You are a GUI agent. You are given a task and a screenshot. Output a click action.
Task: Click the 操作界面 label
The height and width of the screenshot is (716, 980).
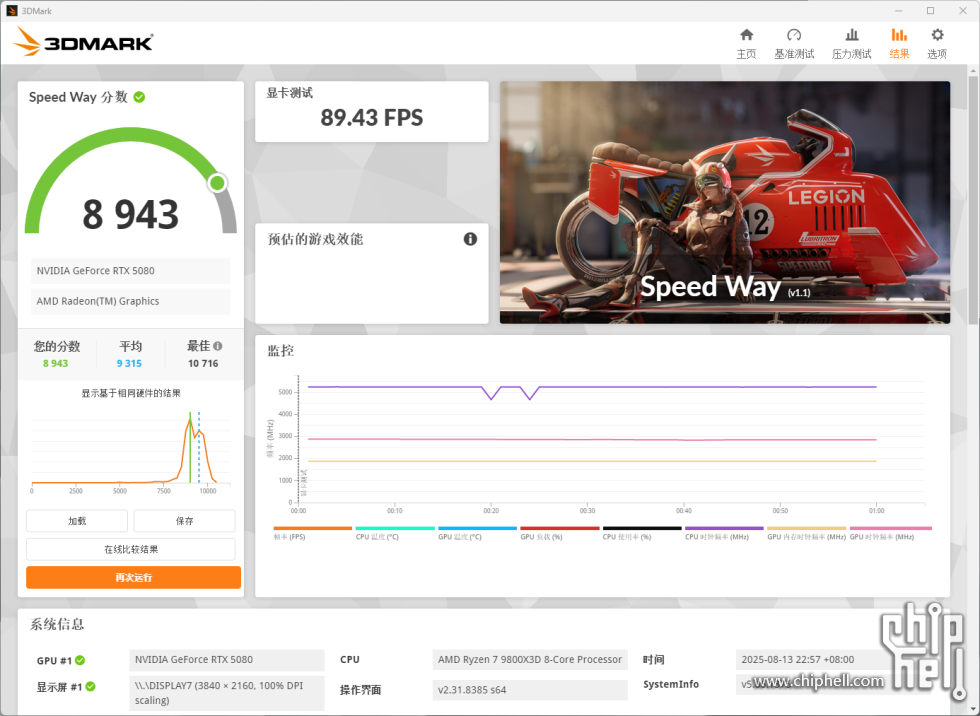click(360, 690)
